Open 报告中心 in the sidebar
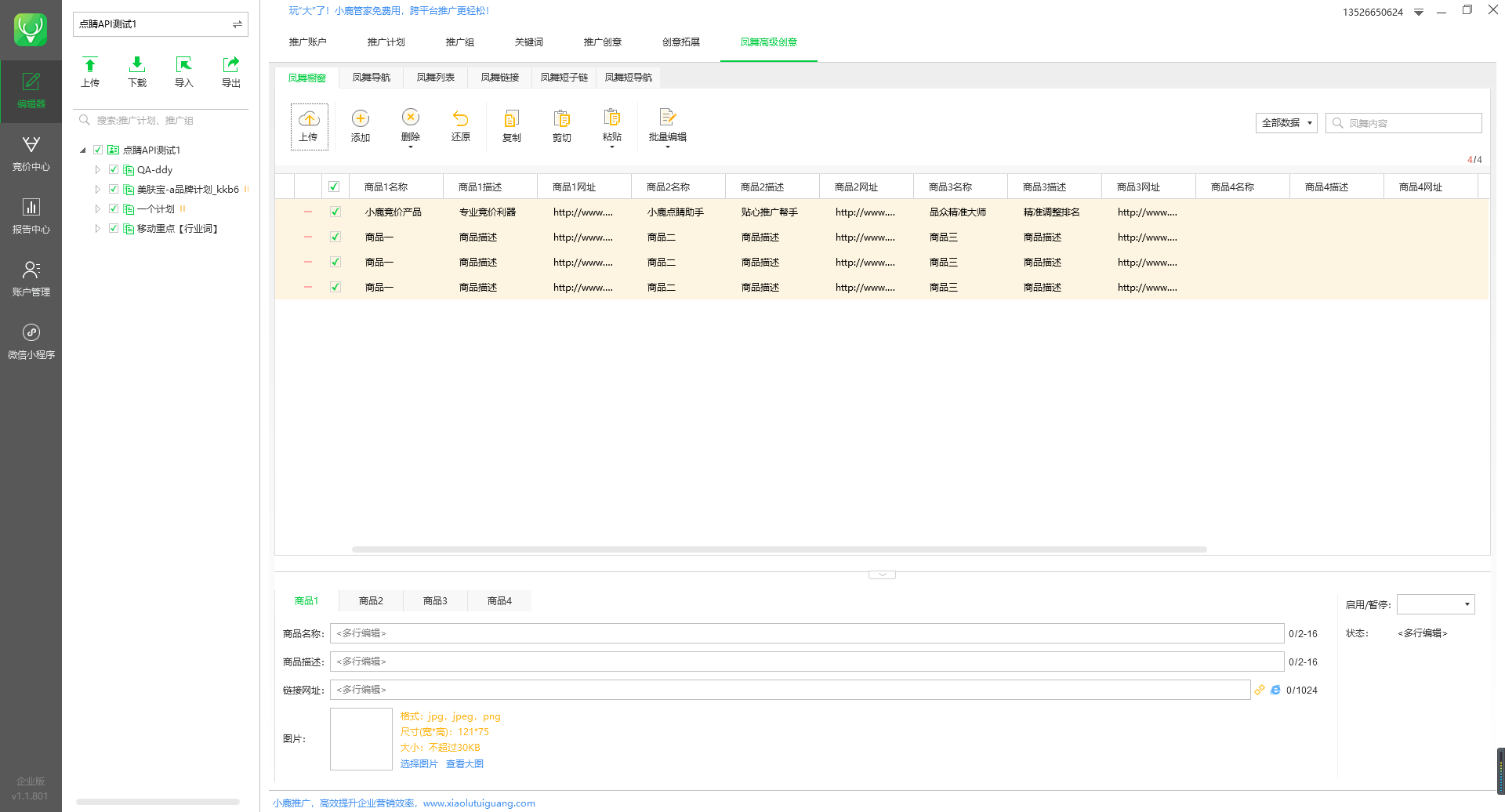 pos(31,216)
